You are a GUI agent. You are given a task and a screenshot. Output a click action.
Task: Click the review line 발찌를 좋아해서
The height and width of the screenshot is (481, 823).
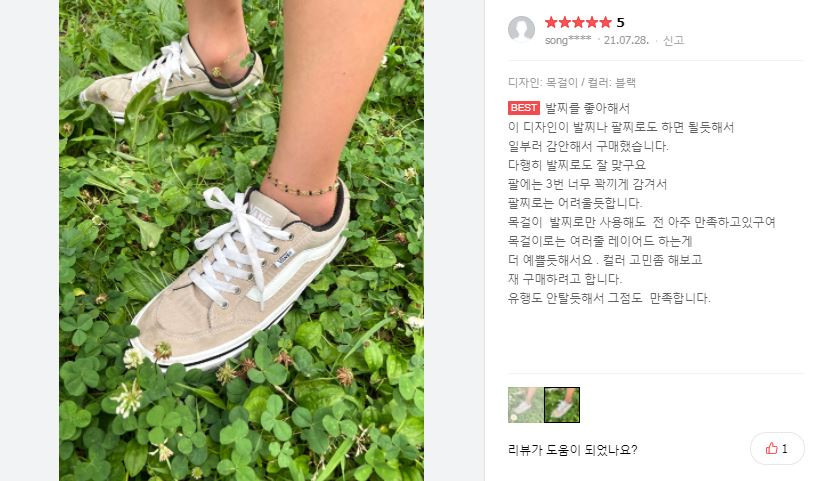pyautogui.click(x=587, y=108)
